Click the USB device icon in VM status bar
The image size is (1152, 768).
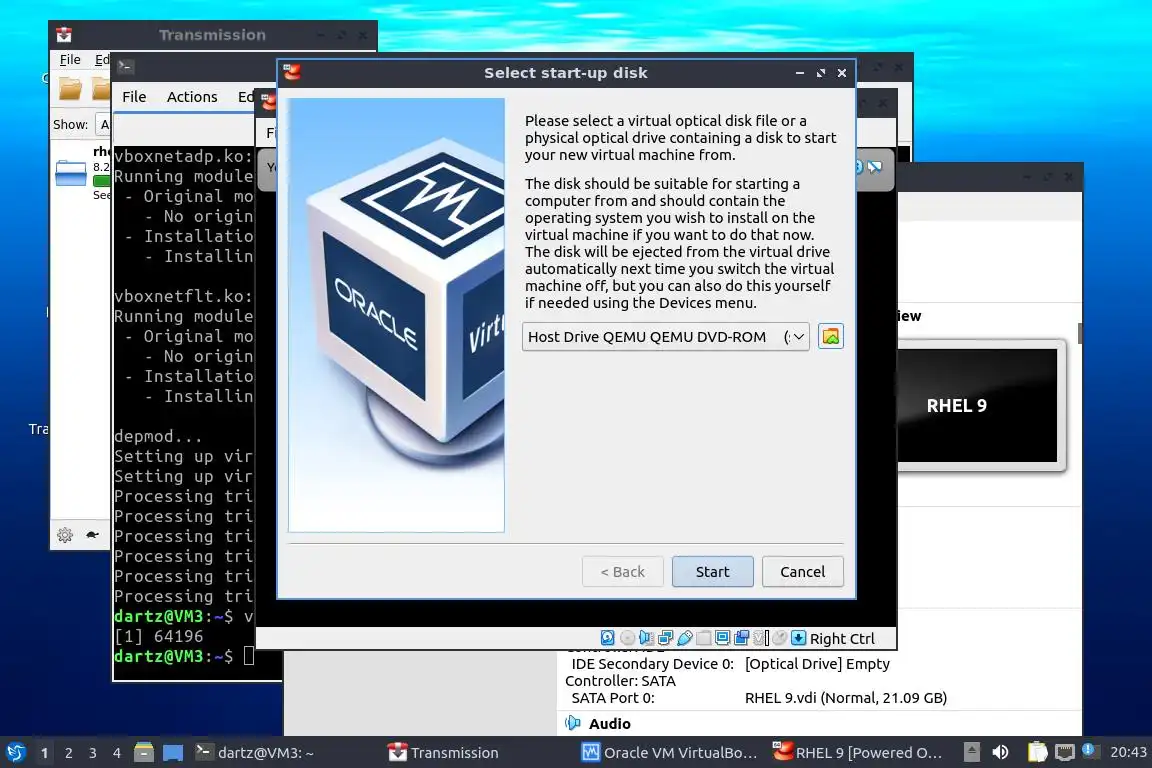[685, 638]
